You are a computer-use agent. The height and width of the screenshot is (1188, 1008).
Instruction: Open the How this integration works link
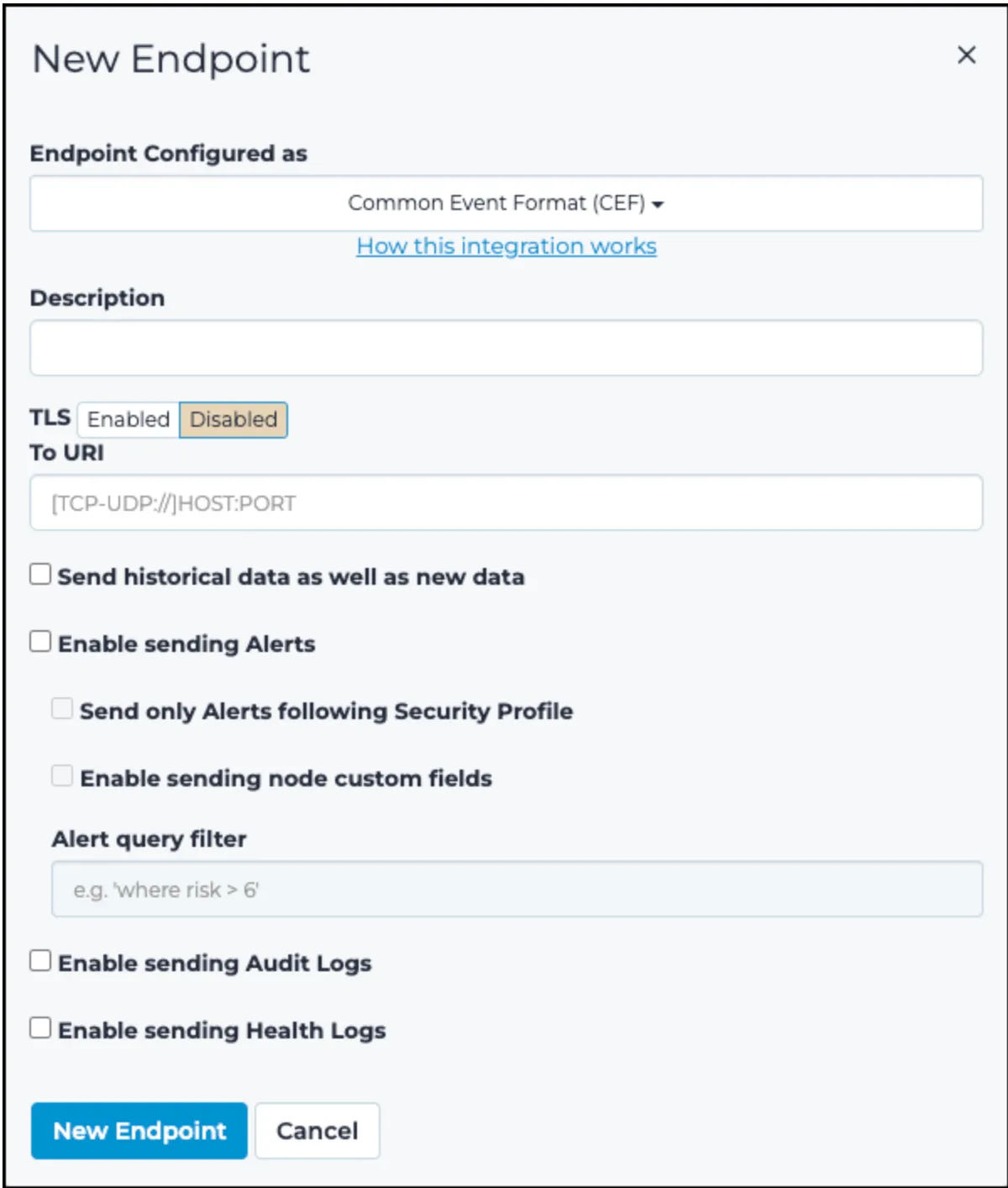tap(506, 246)
